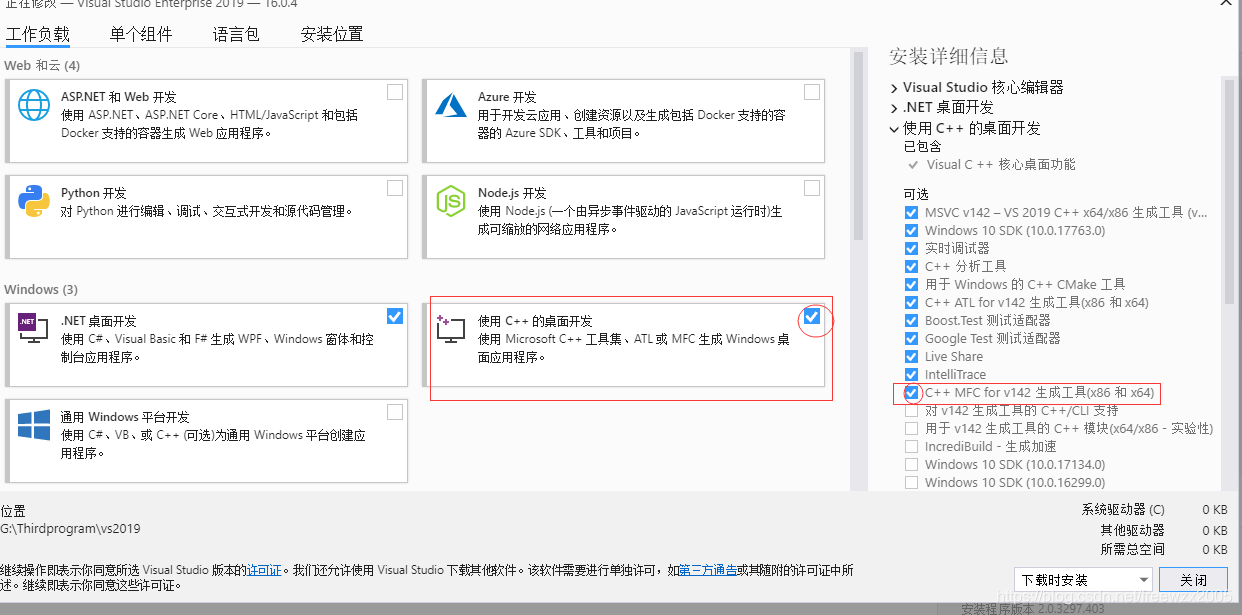Select the 通用 Windows 平台开发 workload title
1242x615 pixels.
coord(125,417)
